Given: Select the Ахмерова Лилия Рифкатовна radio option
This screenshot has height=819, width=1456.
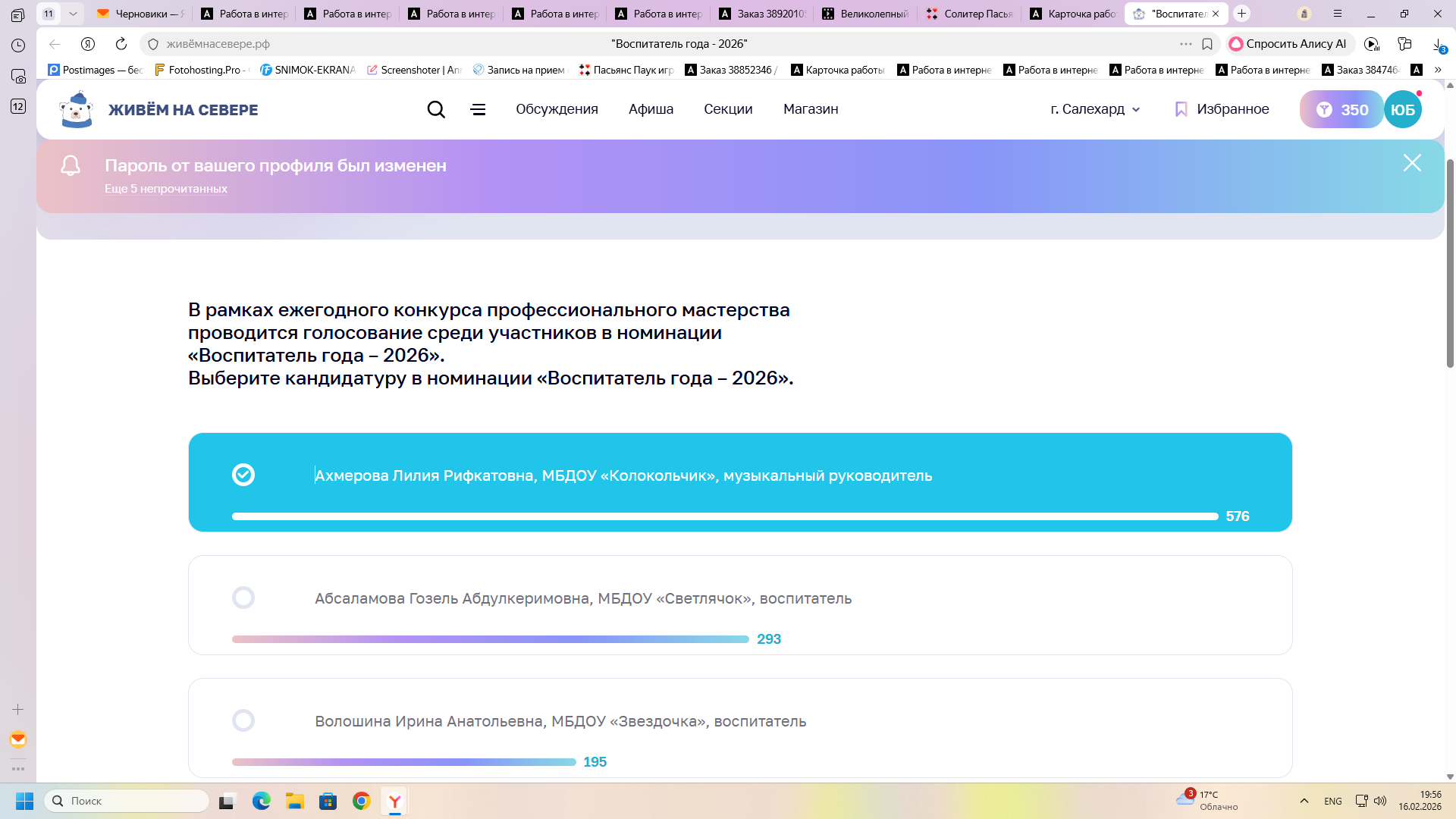Looking at the screenshot, I should 243,475.
